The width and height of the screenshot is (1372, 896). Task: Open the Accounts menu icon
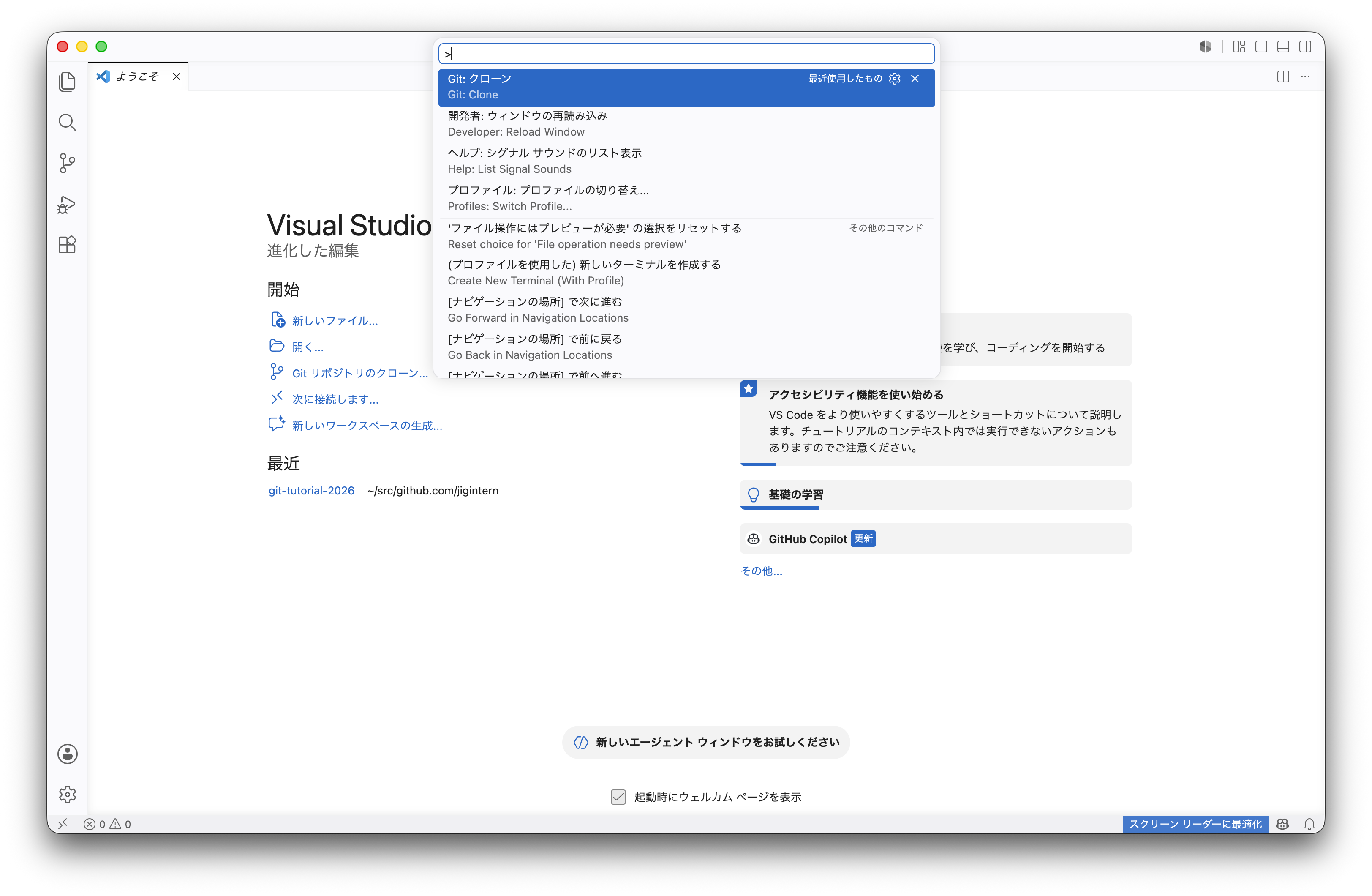click(x=68, y=754)
